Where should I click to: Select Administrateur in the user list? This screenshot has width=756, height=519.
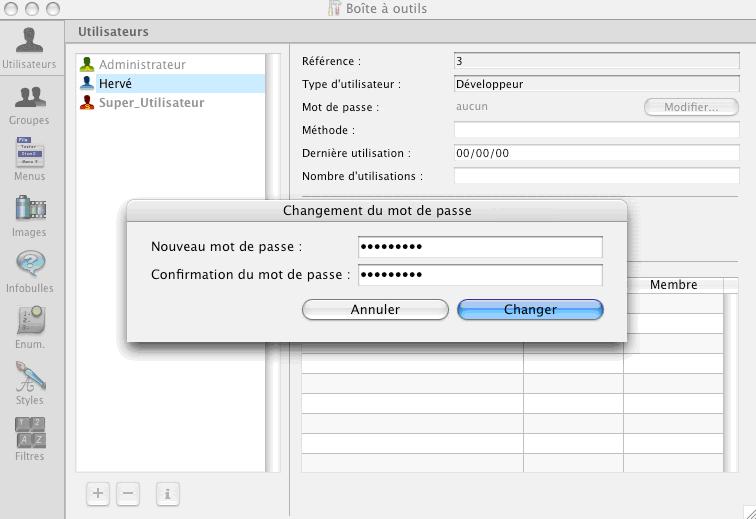pos(142,65)
